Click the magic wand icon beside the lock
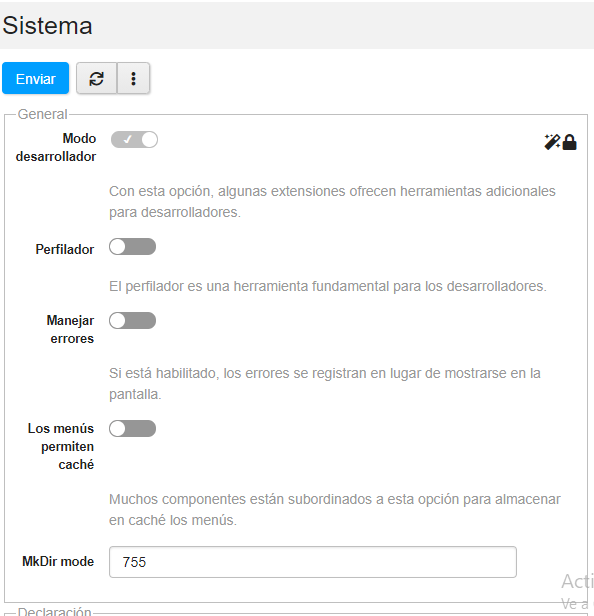594x616 pixels. (x=552, y=142)
